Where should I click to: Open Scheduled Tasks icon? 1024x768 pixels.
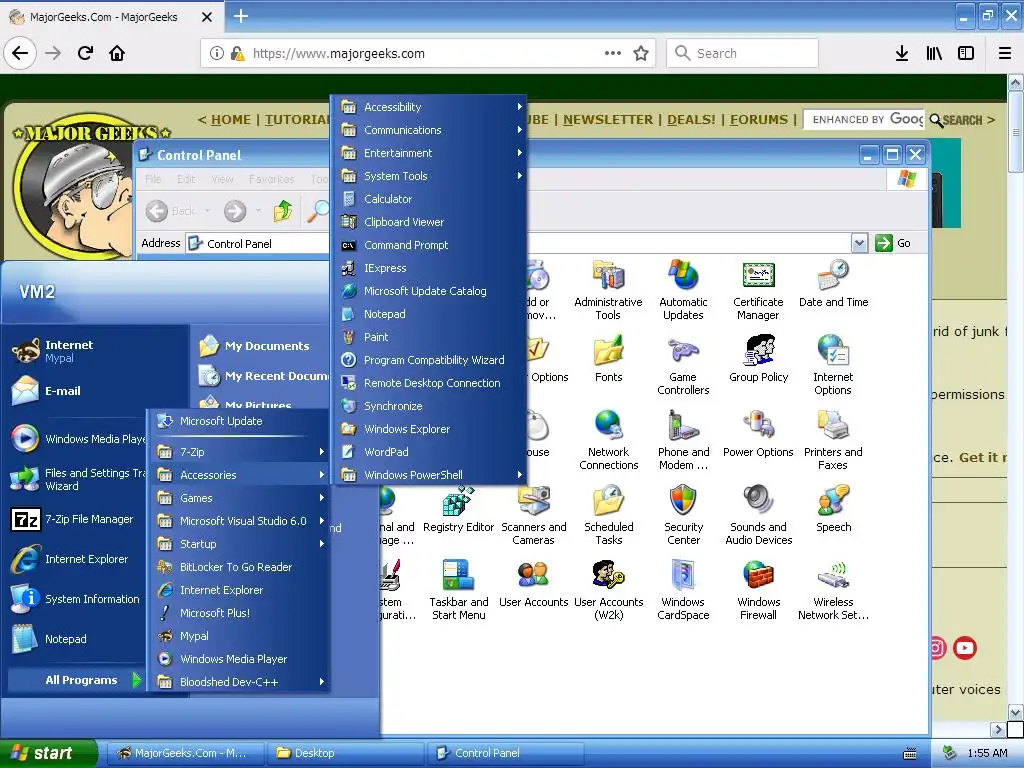609,515
